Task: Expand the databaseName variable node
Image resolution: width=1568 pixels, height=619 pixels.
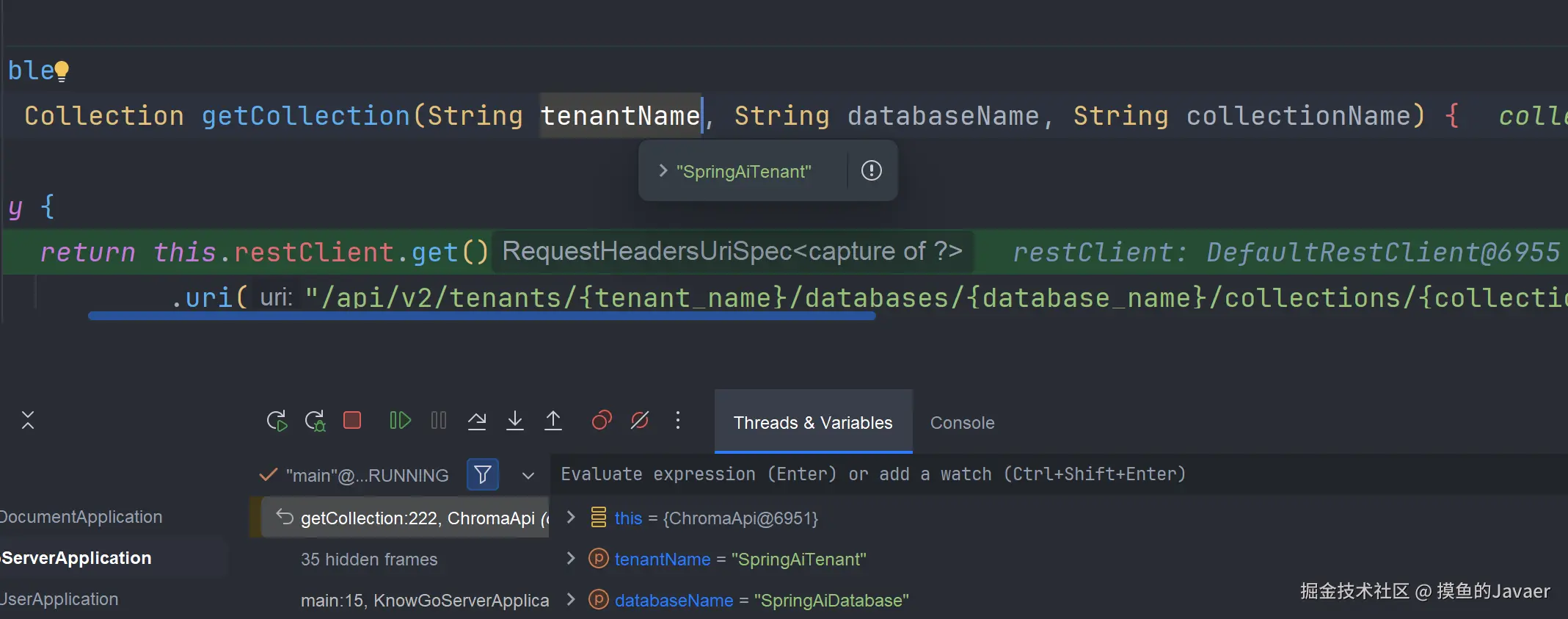Action: (x=571, y=600)
